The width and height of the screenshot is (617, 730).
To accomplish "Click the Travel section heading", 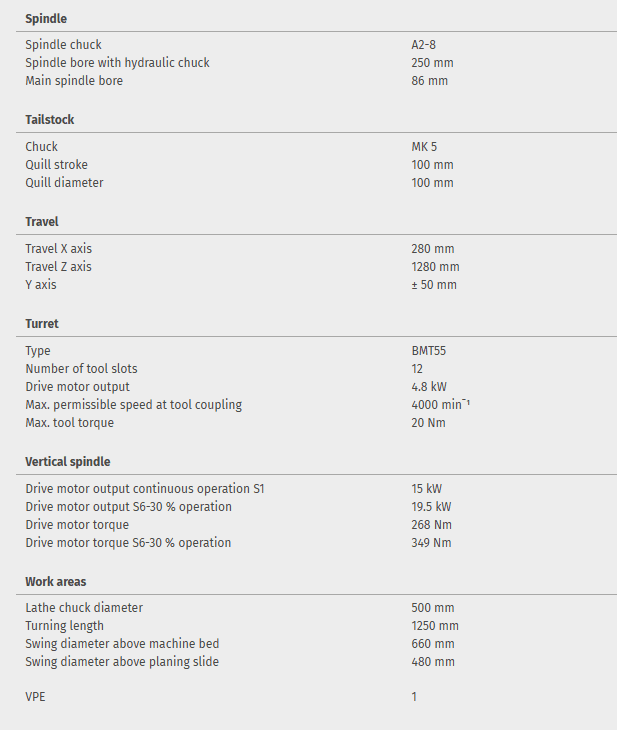I will click(42, 222).
